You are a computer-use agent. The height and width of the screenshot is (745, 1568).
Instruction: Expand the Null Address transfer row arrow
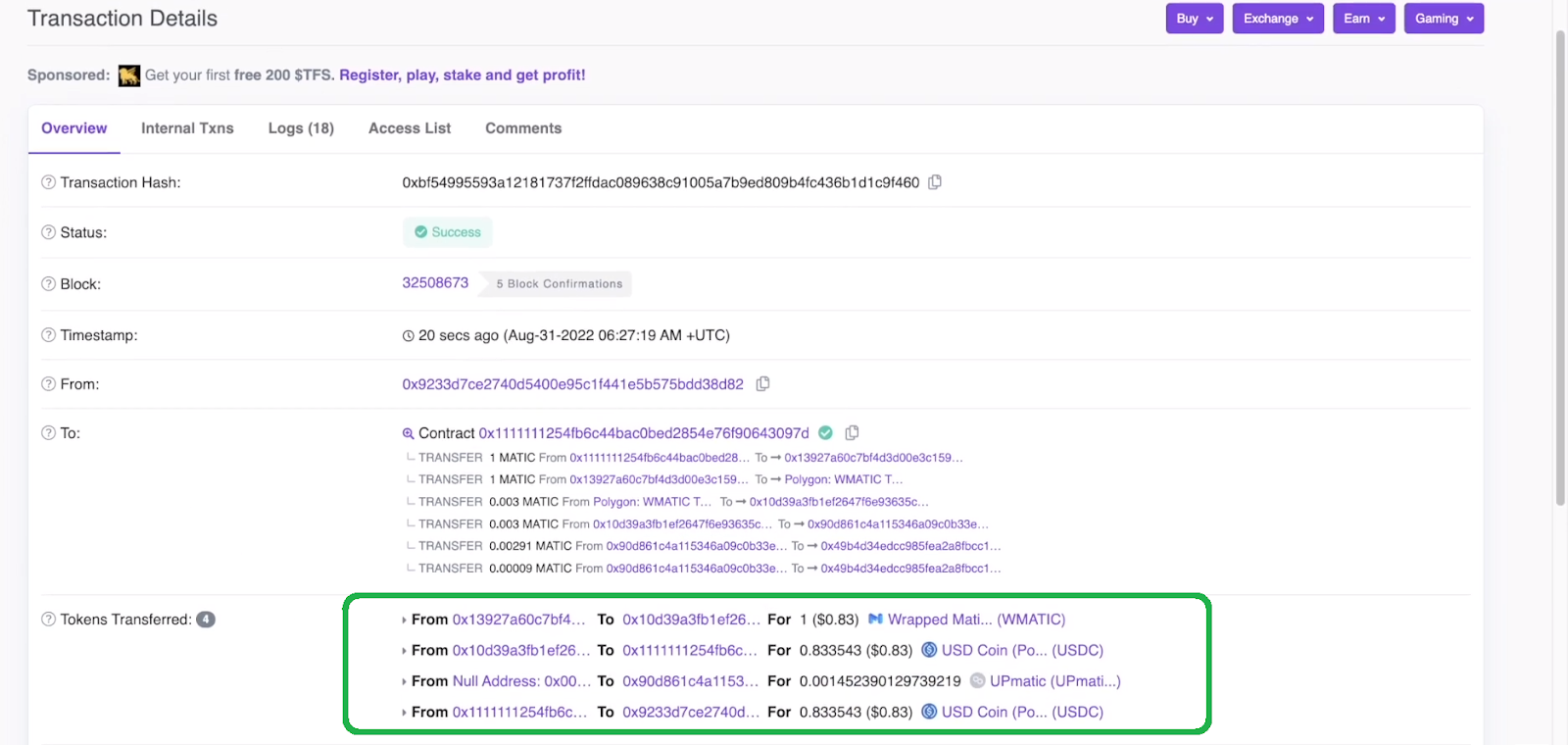[404, 682]
